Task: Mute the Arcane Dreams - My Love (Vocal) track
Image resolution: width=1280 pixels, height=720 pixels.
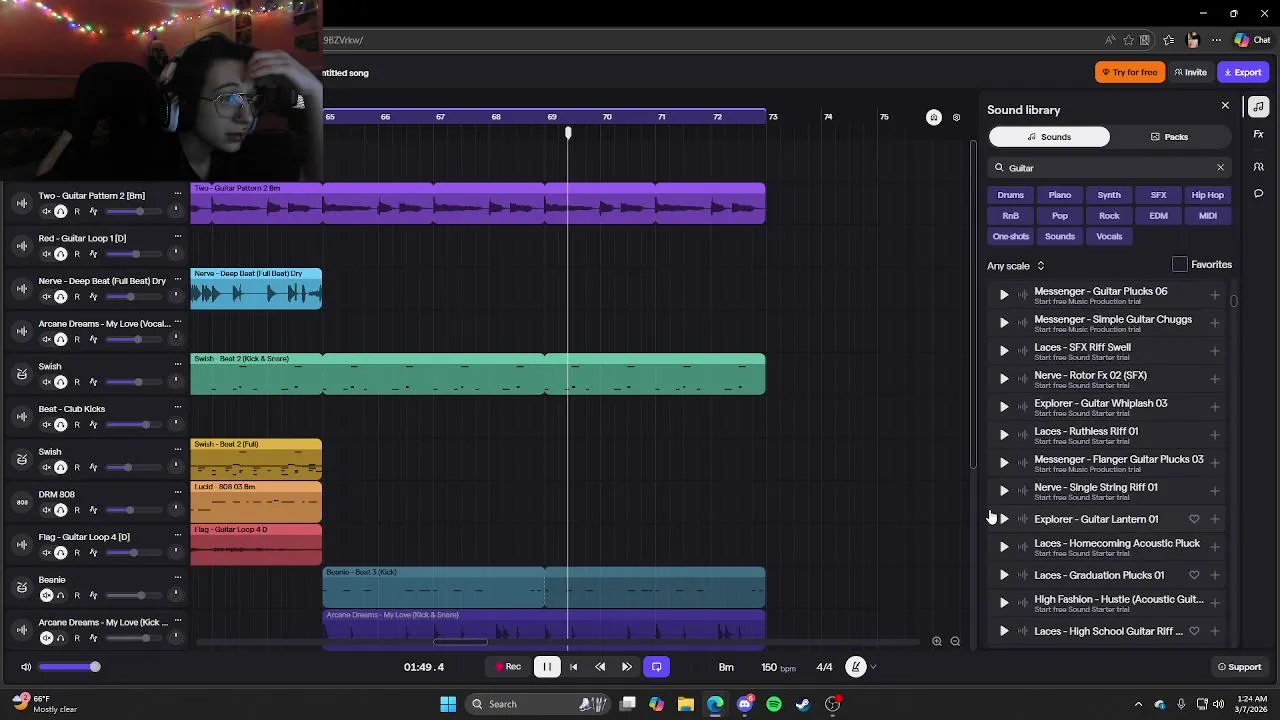Action: 46,339
